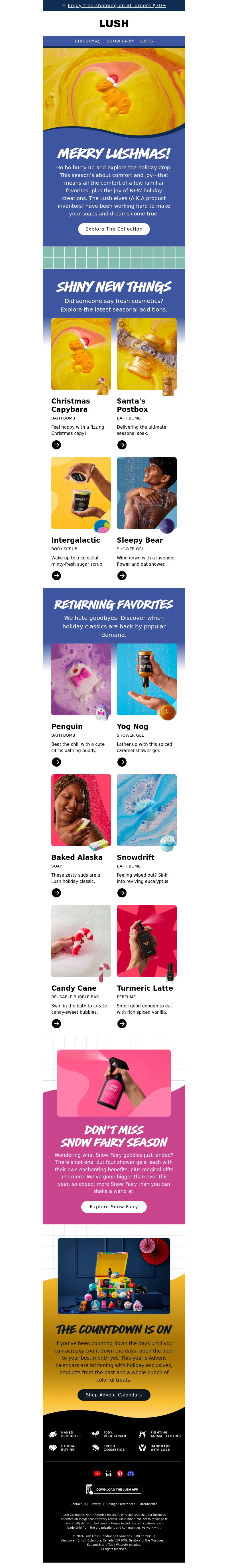Image resolution: width=228 pixels, height=1568 pixels.
Task: Click the arrow icon under Turmeric Latte
Action: pyautogui.click(x=122, y=1023)
